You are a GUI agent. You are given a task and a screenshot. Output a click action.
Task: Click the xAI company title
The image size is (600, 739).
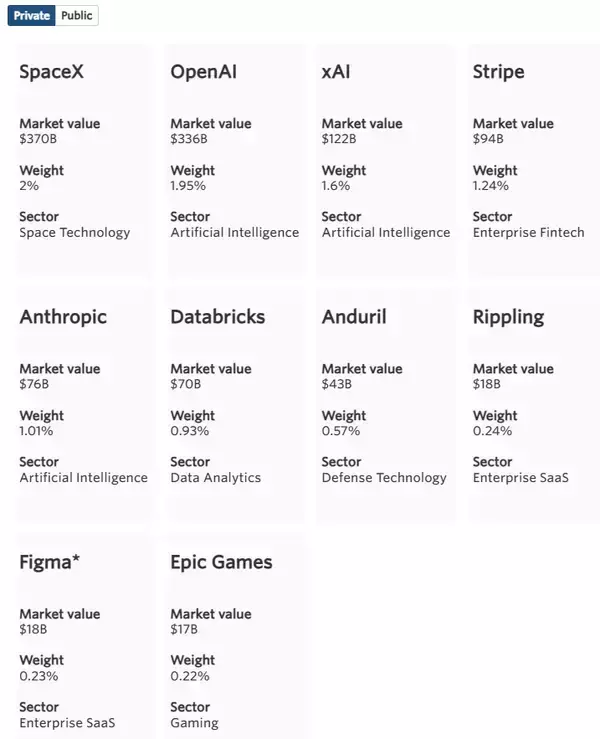click(x=336, y=72)
